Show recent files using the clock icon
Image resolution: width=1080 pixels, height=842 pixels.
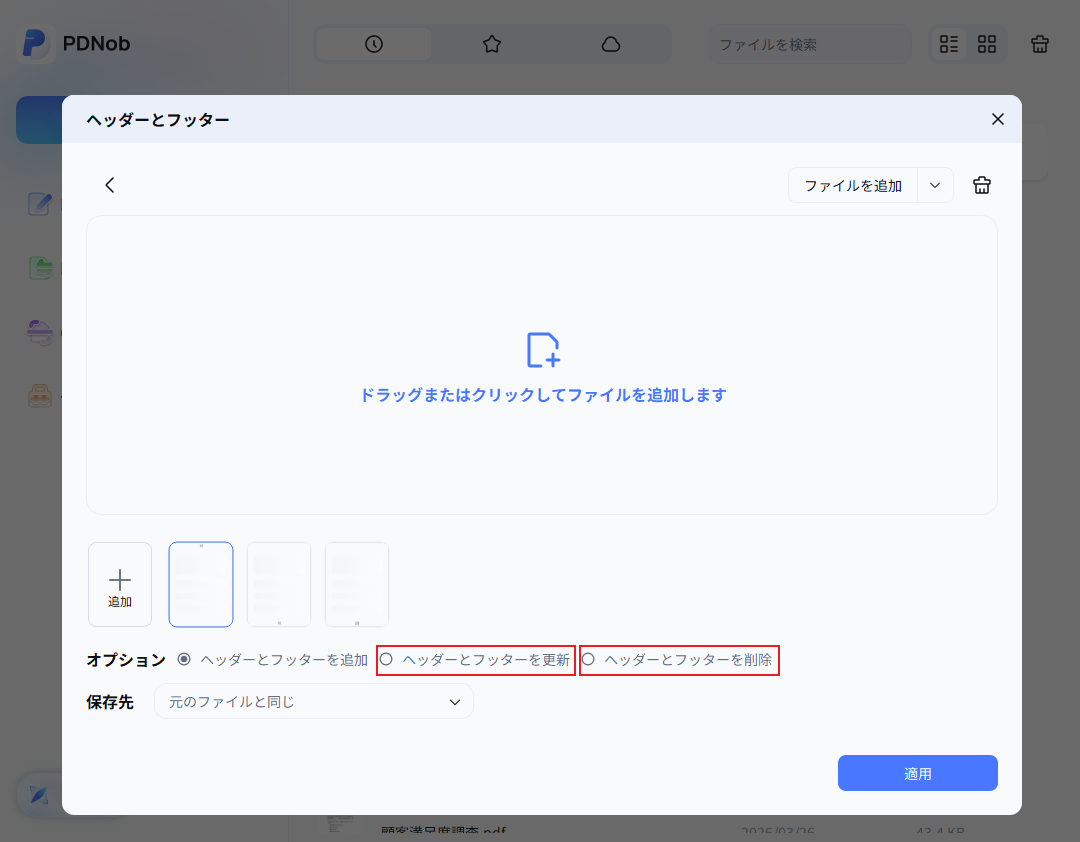tap(372, 44)
